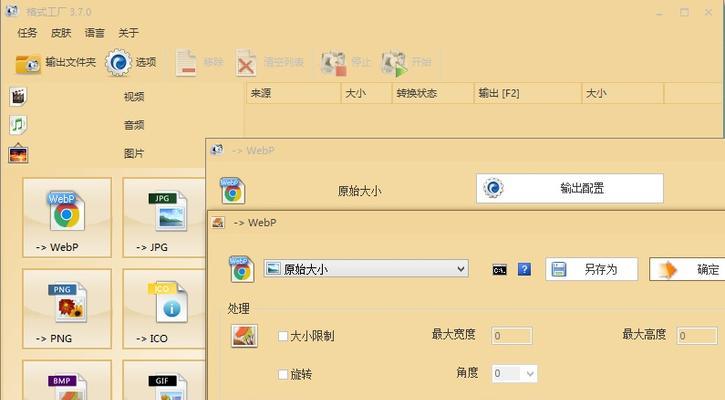Click the 输出 [F2] column header
The image size is (725, 400).
[528, 93]
